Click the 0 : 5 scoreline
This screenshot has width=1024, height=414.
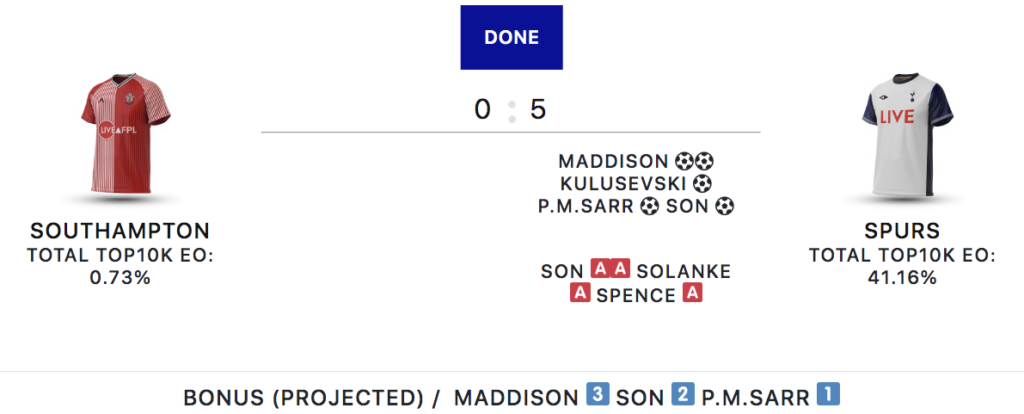pyautogui.click(x=511, y=110)
